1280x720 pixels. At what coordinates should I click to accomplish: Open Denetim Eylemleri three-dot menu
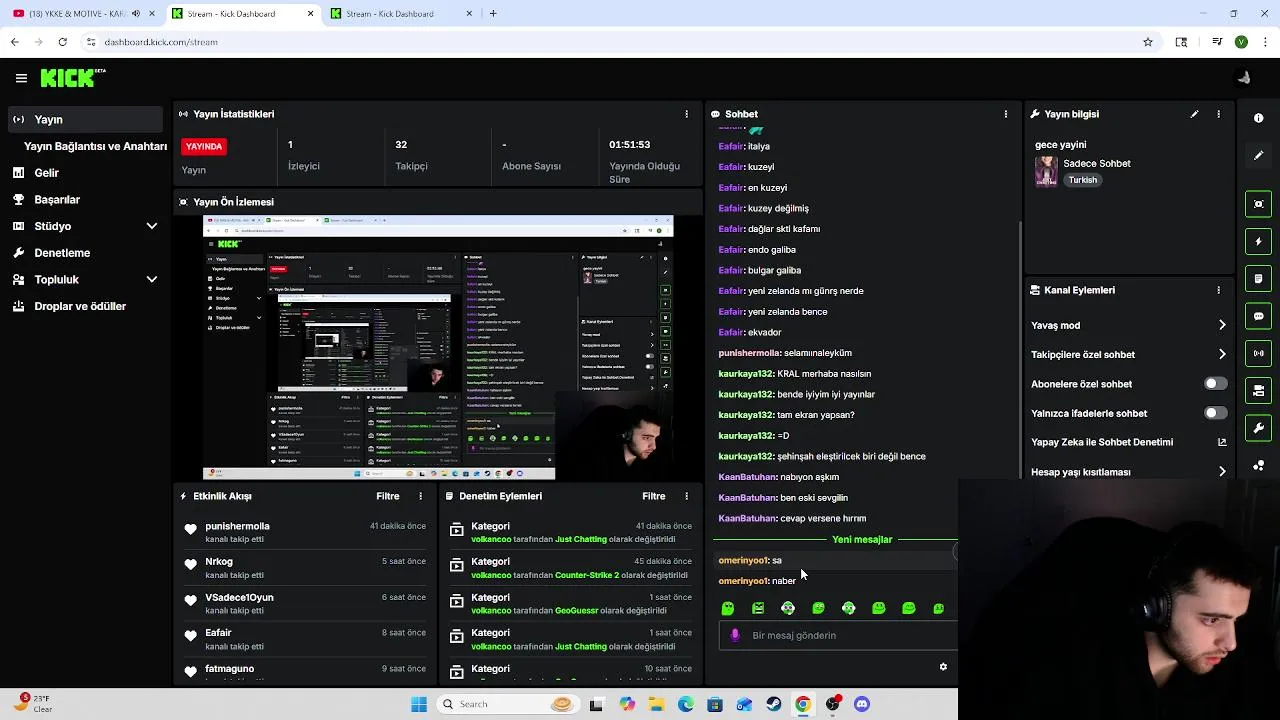(686, 496)
